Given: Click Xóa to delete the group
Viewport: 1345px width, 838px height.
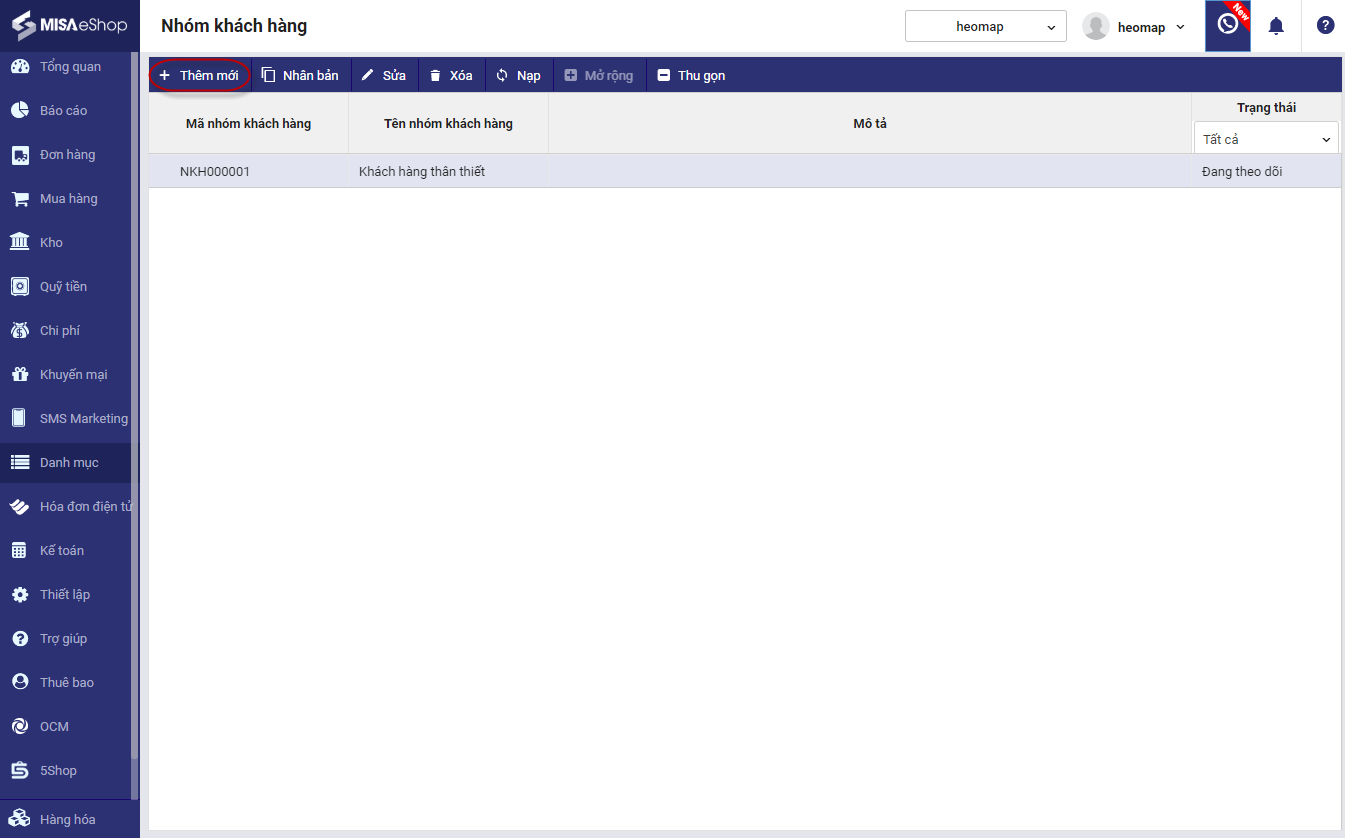Looking at the screenshot, I should pyautogui.click(x=451, y=75).
